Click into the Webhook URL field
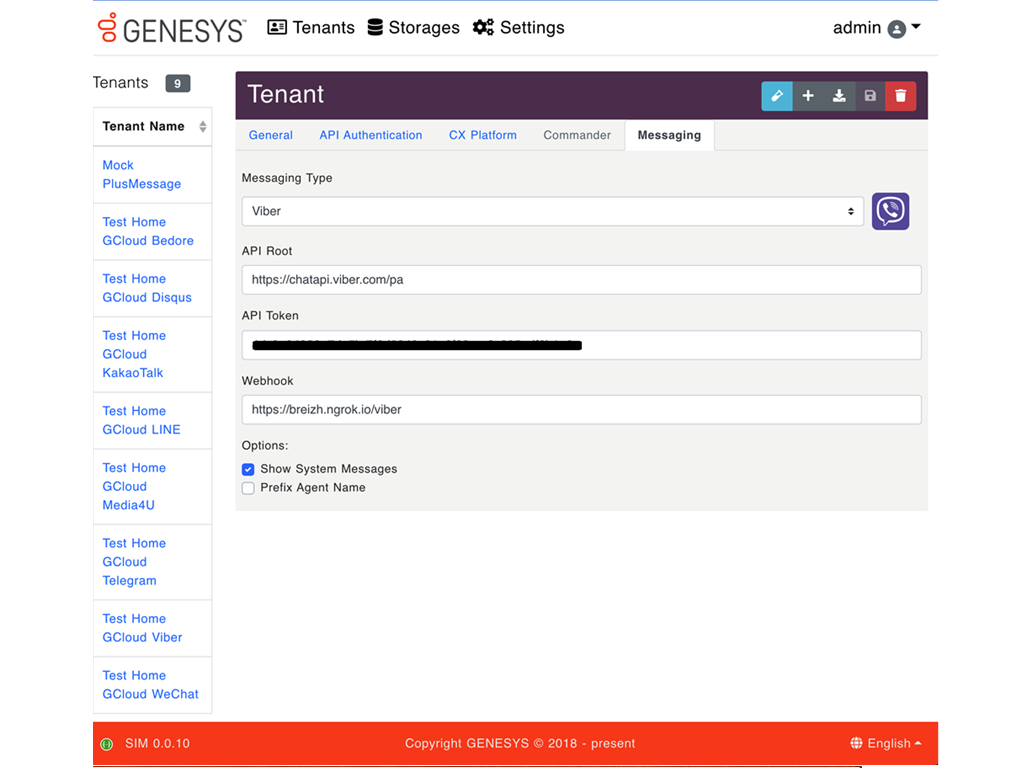The width and height of the screenshot is (1024, 768). pos(581,409)
